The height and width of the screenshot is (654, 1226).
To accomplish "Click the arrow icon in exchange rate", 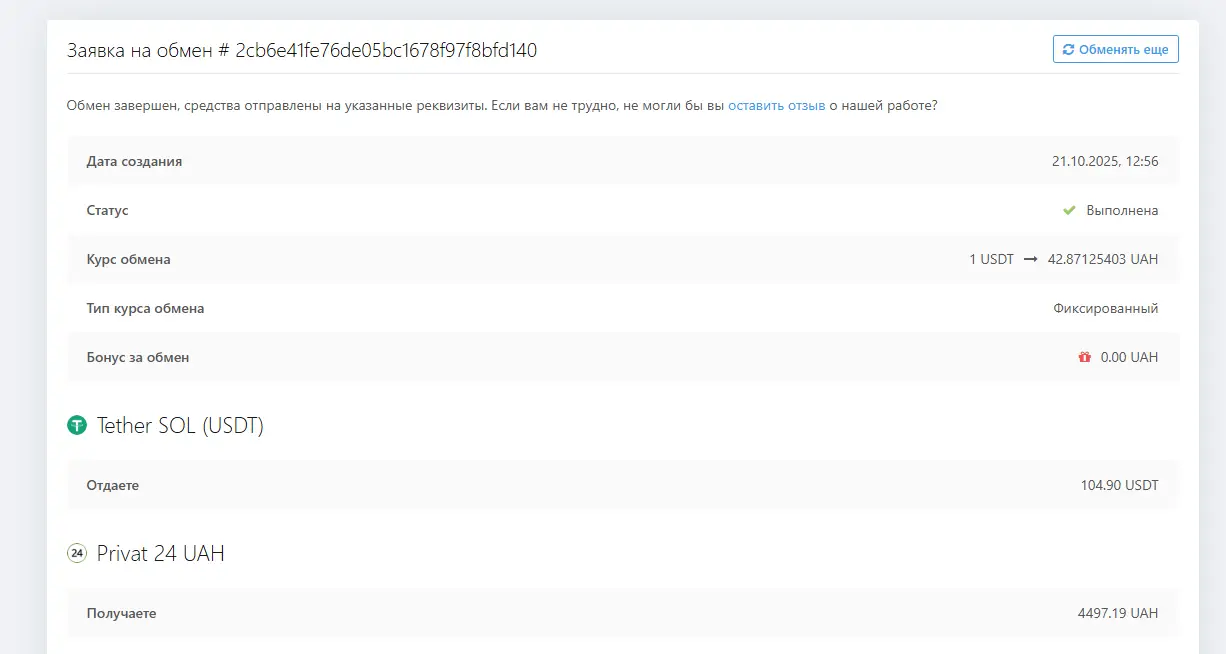I will (1030, 259).
